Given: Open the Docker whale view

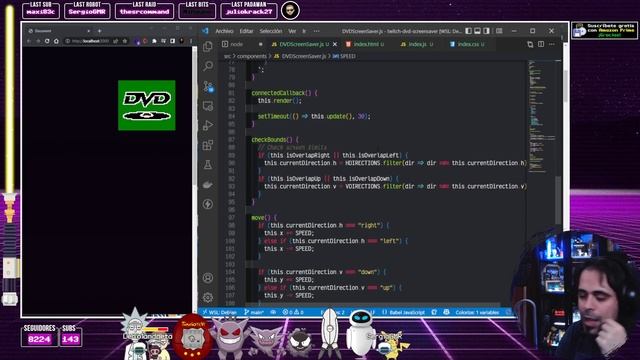Looking at the screenshot, I should (208, 184).
